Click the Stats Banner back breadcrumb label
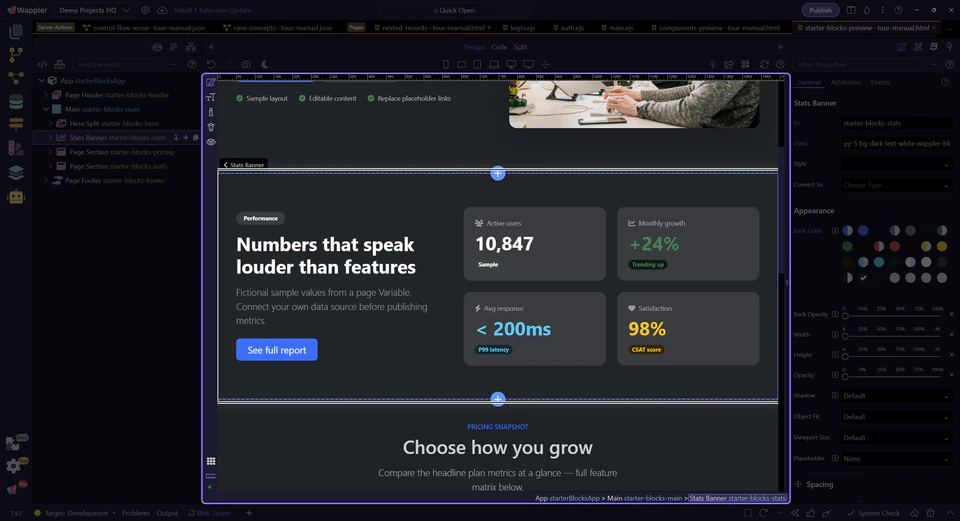This screenshot has height=521, width=960. (x=244, y=165)
